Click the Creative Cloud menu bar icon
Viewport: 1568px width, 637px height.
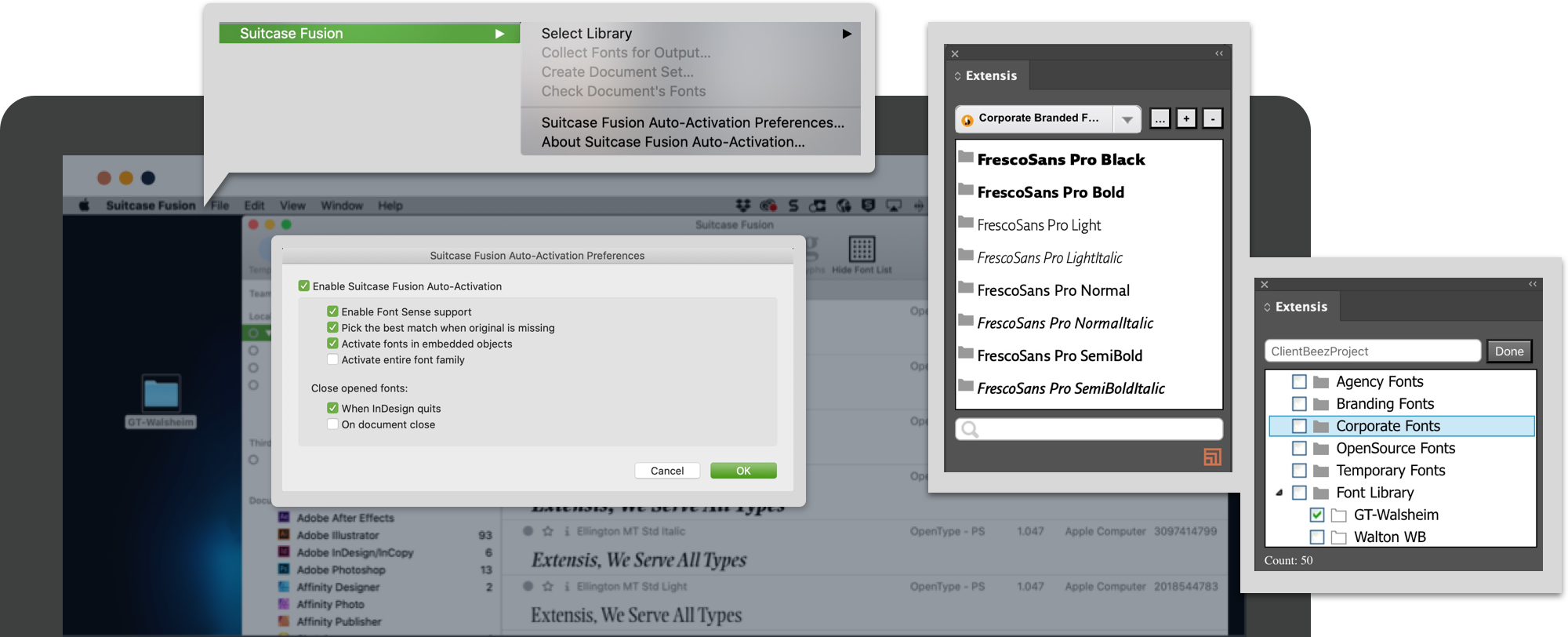[x=768, y=206]
